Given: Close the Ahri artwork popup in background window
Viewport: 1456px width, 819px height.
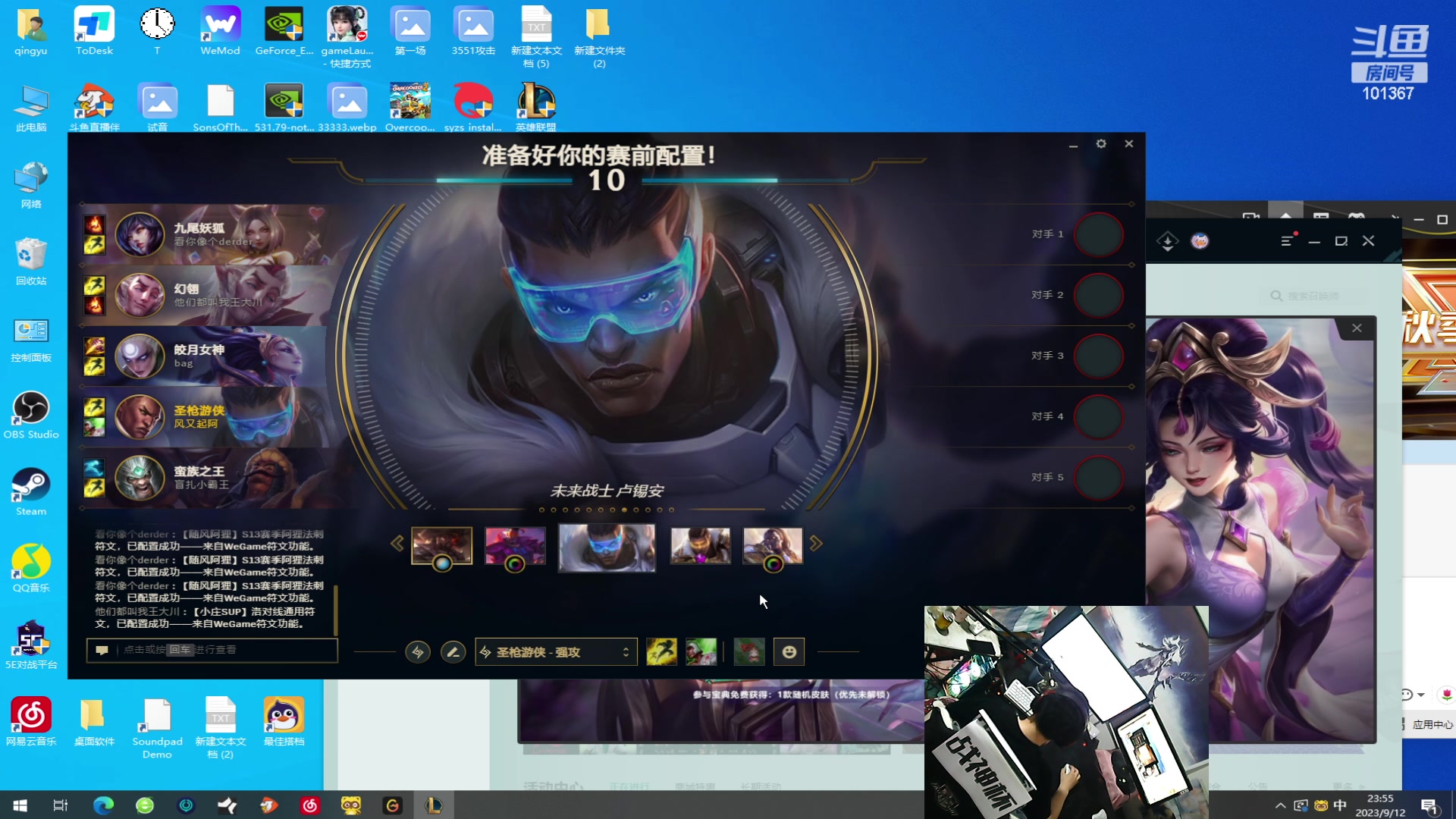Looking at the screenshot, I should (1357, 328).
